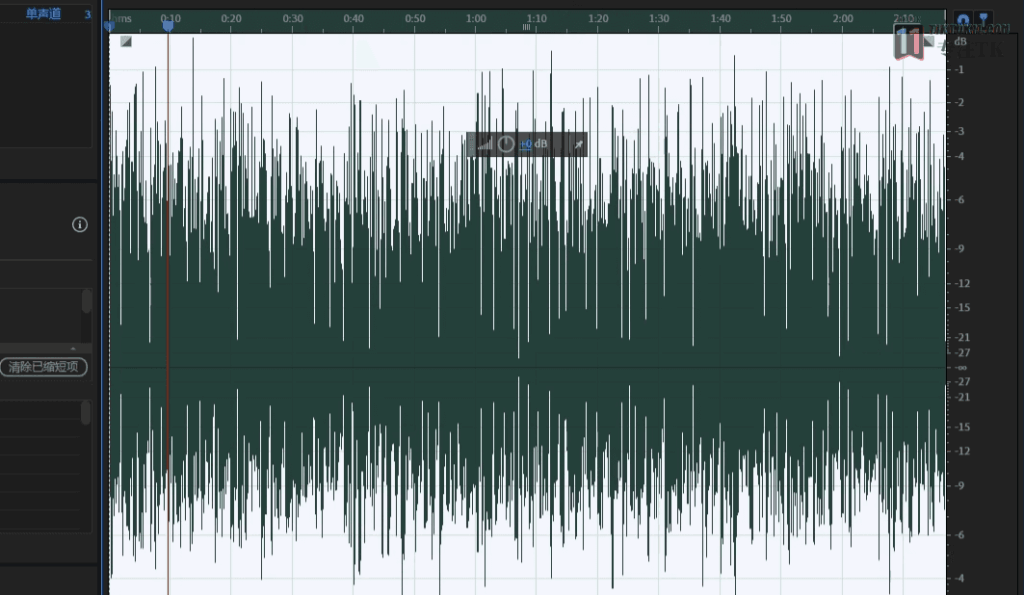
Task: Click the timeline ruler at 0:30
Action: click(293, 19)
